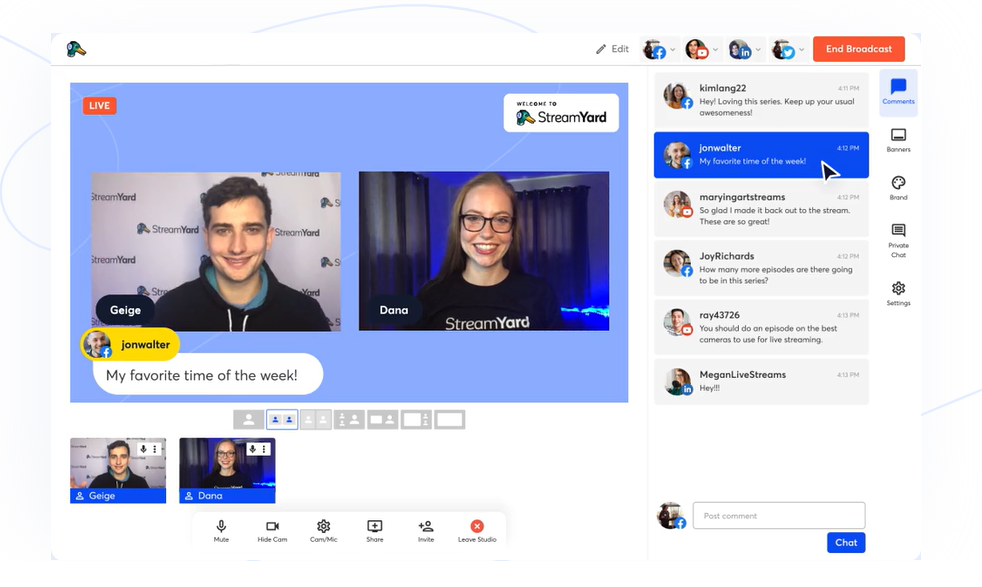
Task: Click the StreamYard duck logo in header
Action: coord(76,49)
